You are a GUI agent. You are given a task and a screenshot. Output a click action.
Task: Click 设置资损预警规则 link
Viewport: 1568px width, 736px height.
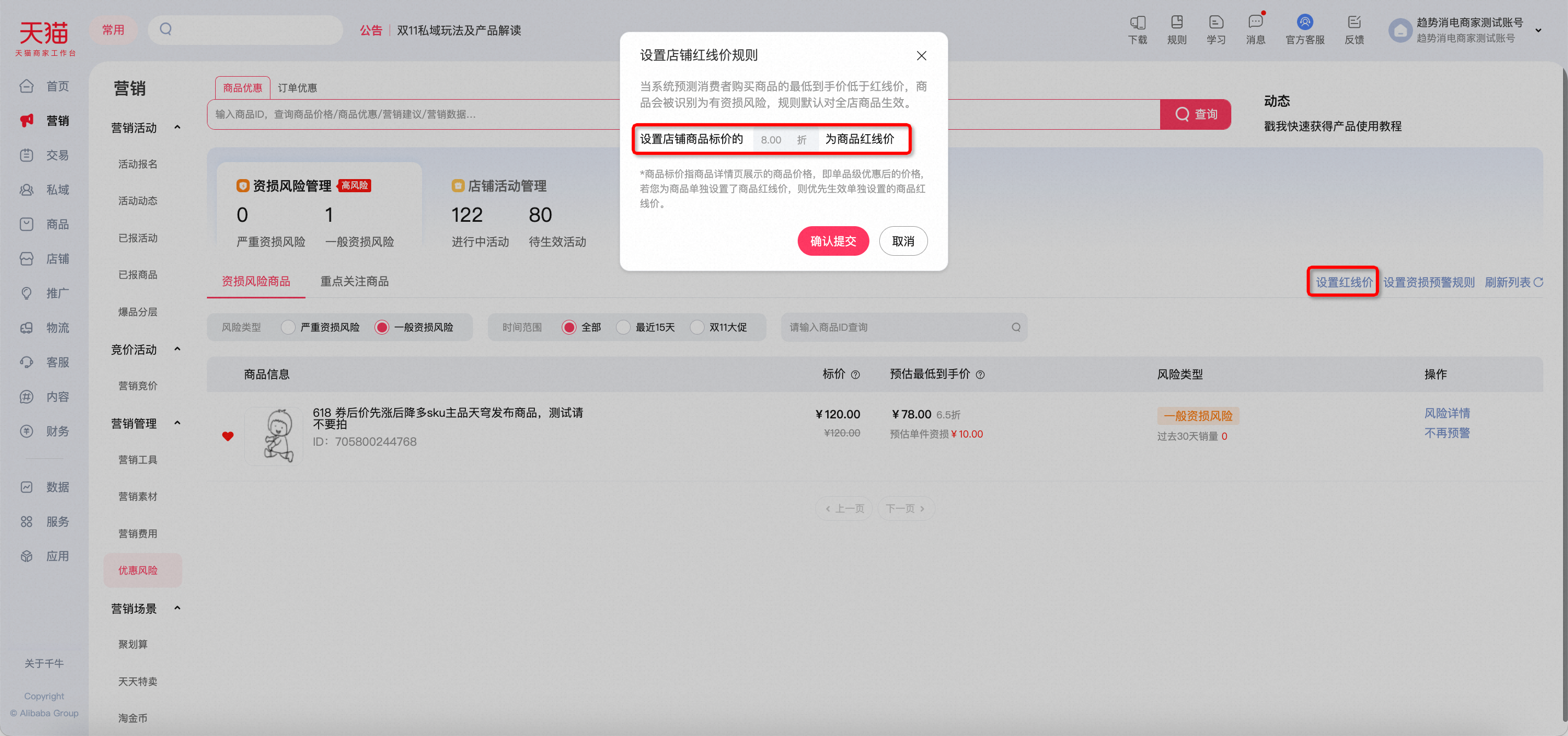[x=1428, y=282]
